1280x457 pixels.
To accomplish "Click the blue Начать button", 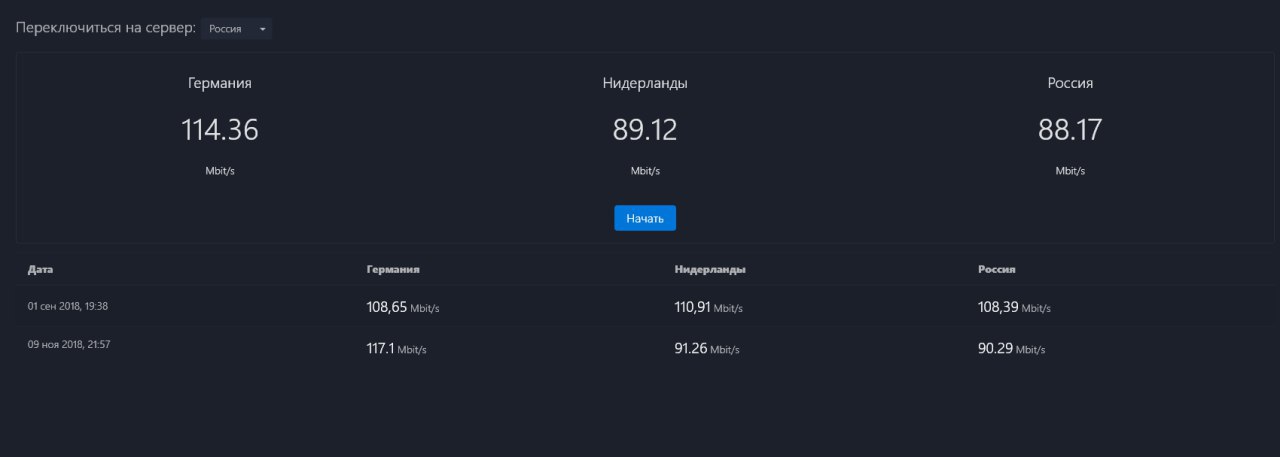I will [645, 218].
